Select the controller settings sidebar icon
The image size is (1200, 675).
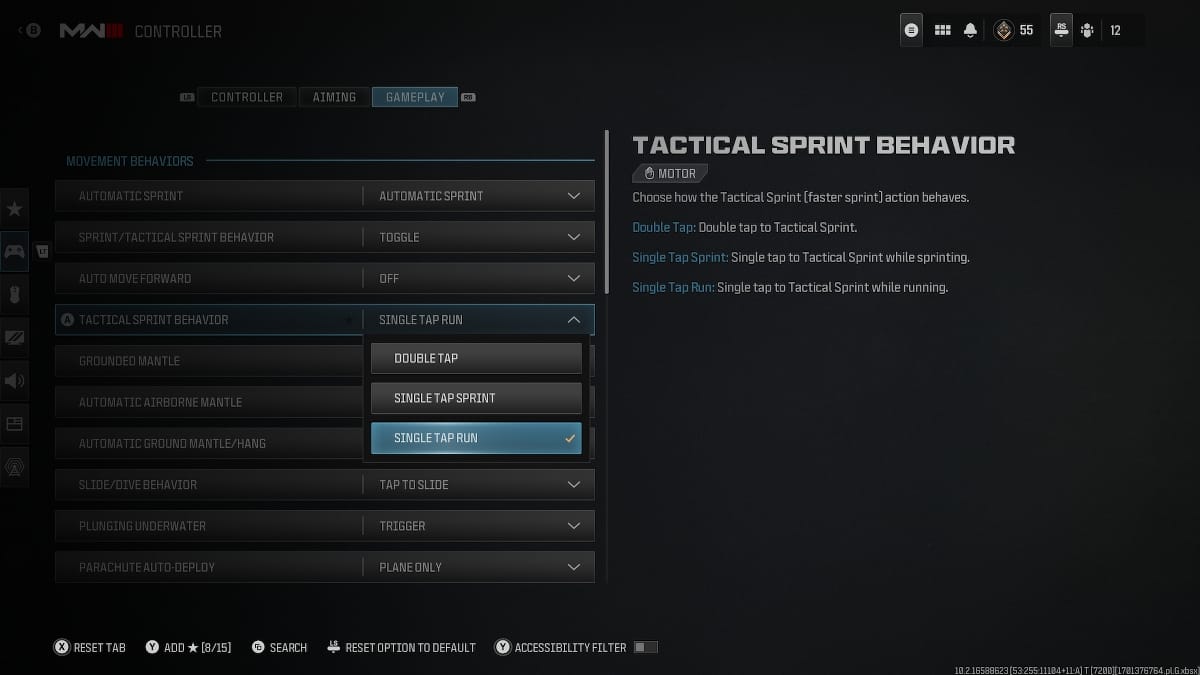tap(14, 252)
